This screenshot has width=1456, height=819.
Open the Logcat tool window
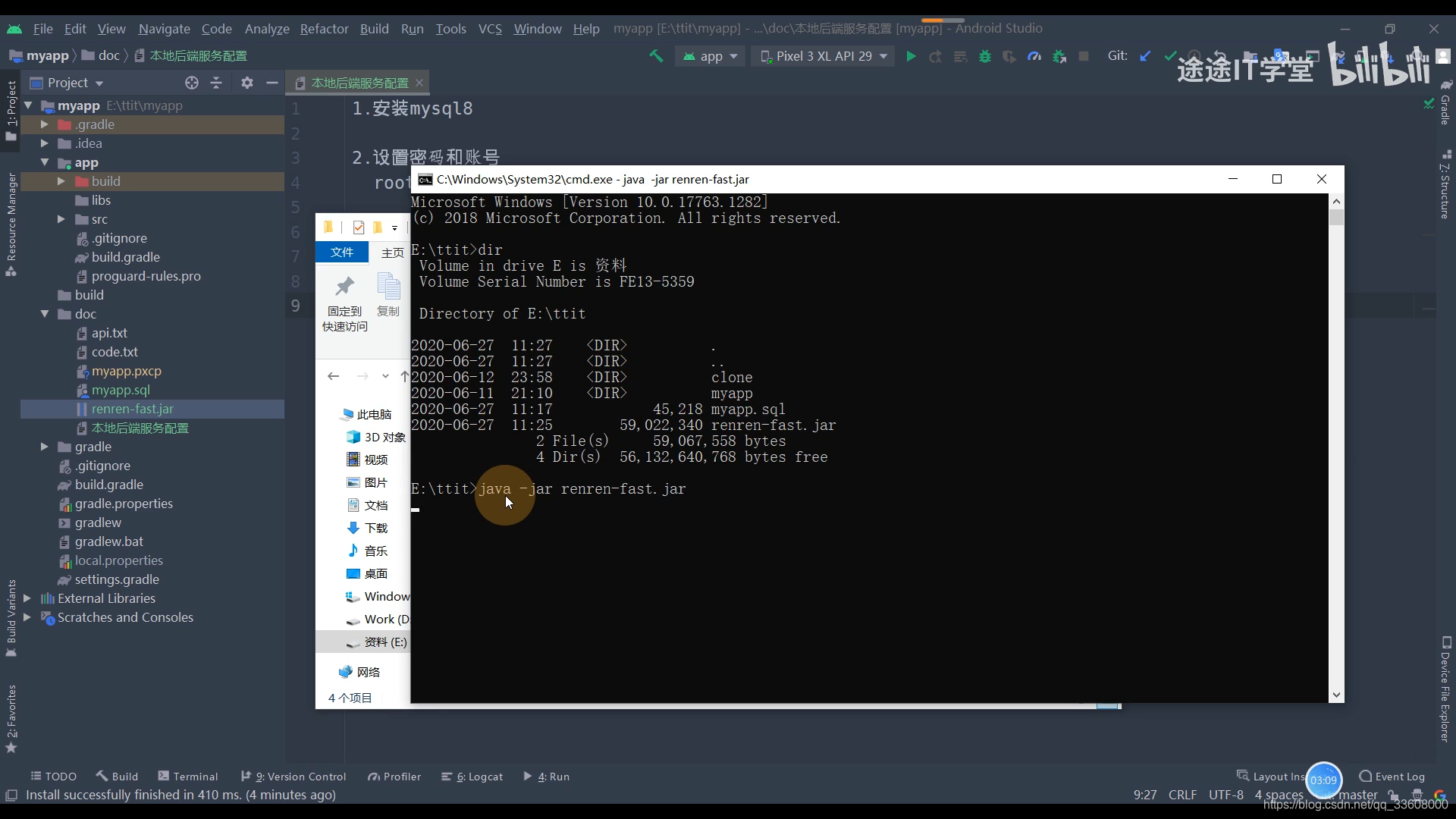click(472, 777)
